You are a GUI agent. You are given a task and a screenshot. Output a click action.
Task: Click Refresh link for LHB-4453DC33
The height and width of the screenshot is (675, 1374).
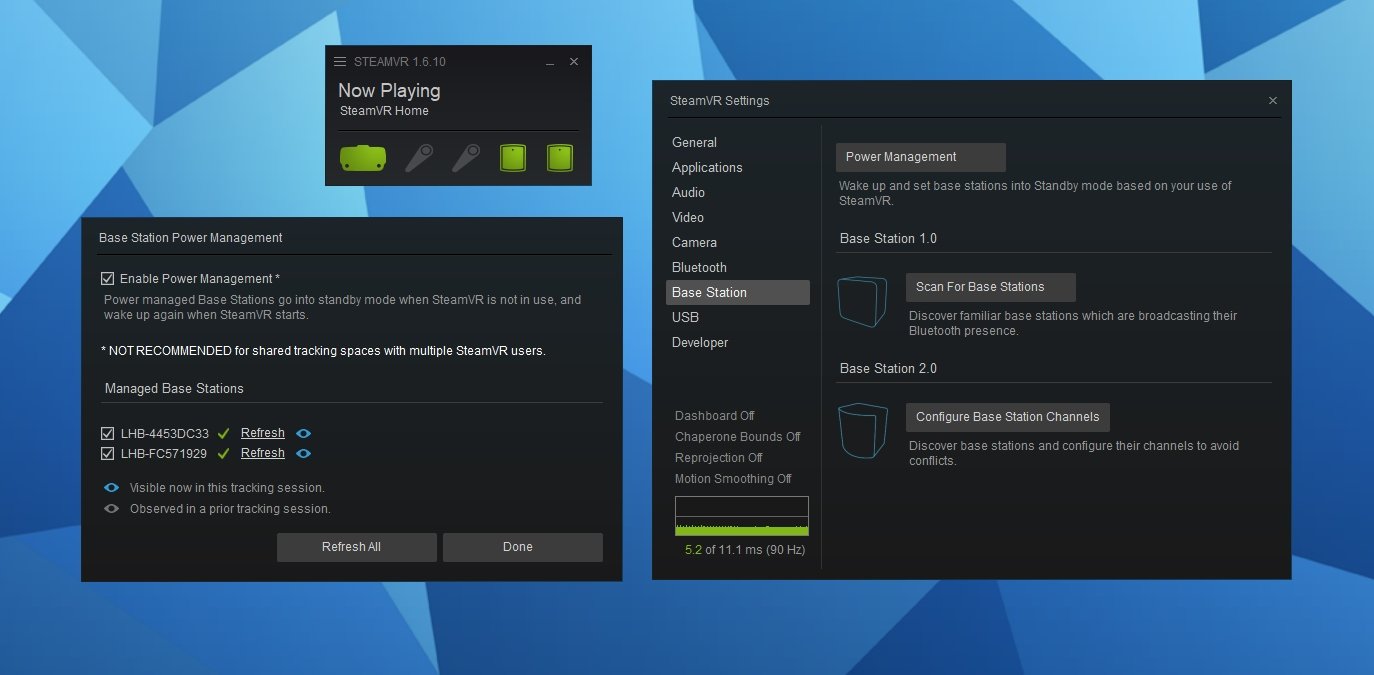tap(263, 433)
